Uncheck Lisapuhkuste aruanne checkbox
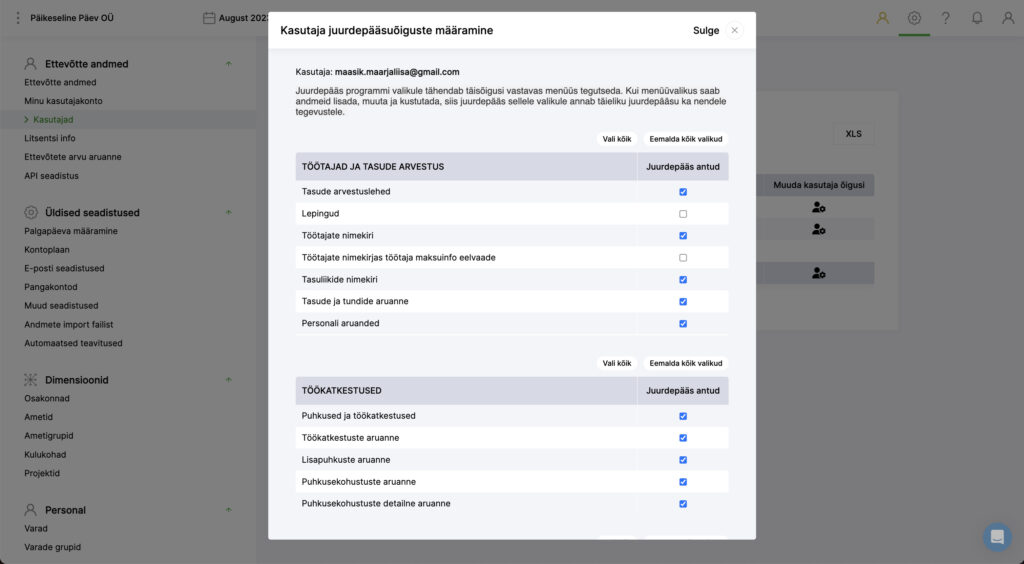The width and height of the screenshot is (1024, 564). [682, 460]
